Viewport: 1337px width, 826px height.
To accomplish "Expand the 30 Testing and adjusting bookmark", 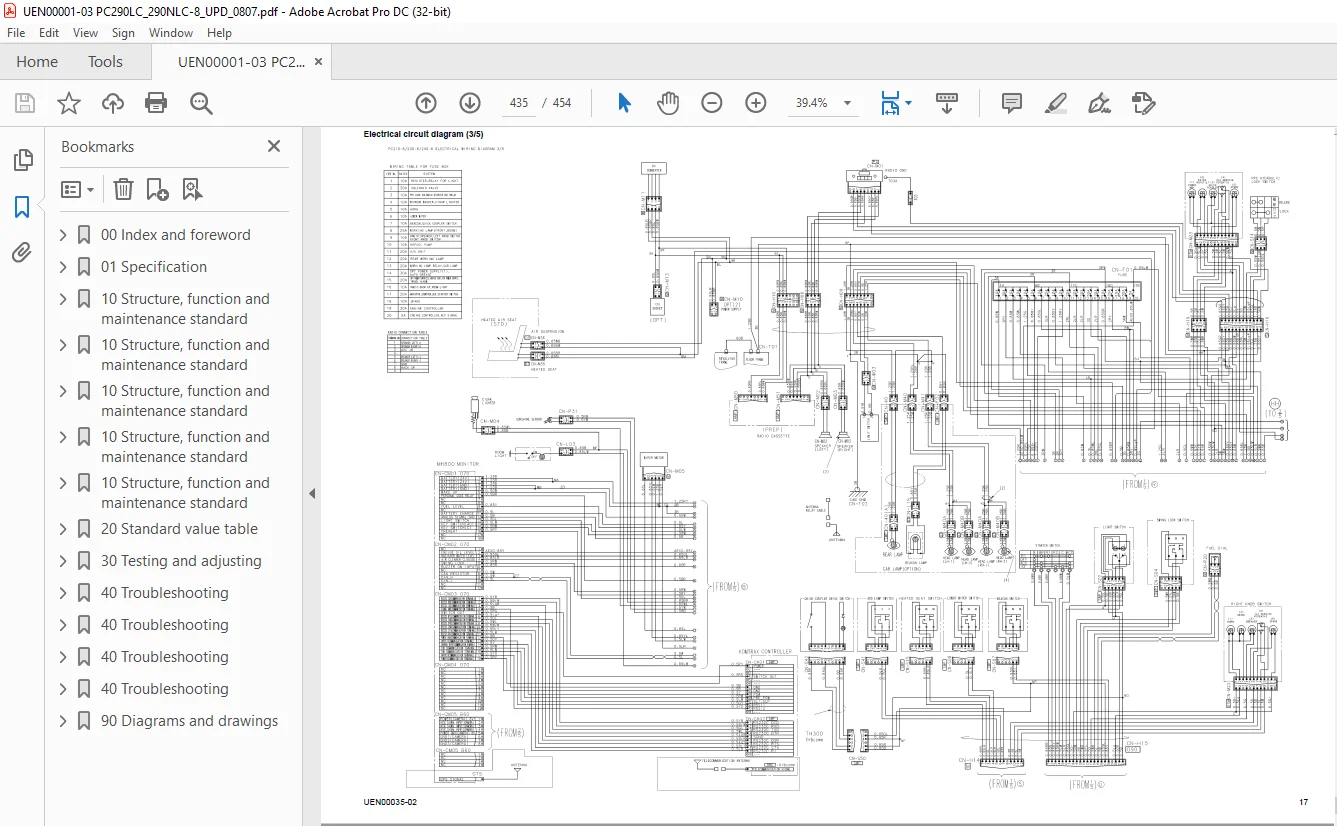I will coord(63,561).
